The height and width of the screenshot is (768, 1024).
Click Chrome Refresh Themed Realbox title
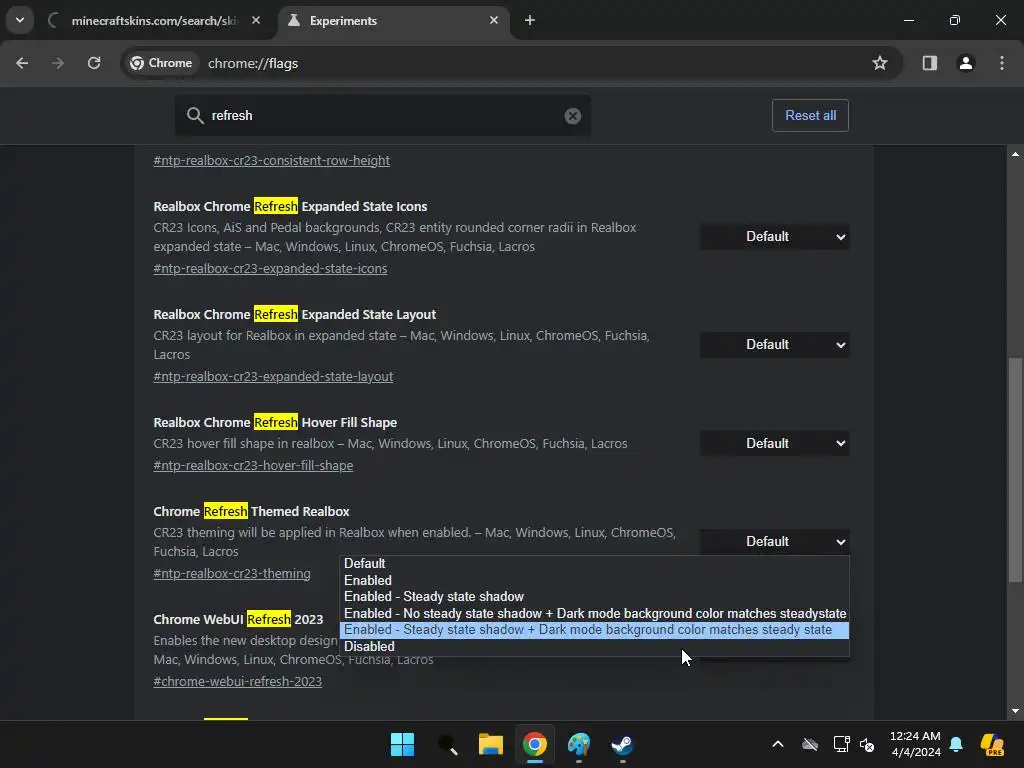(x=251, y=511)
